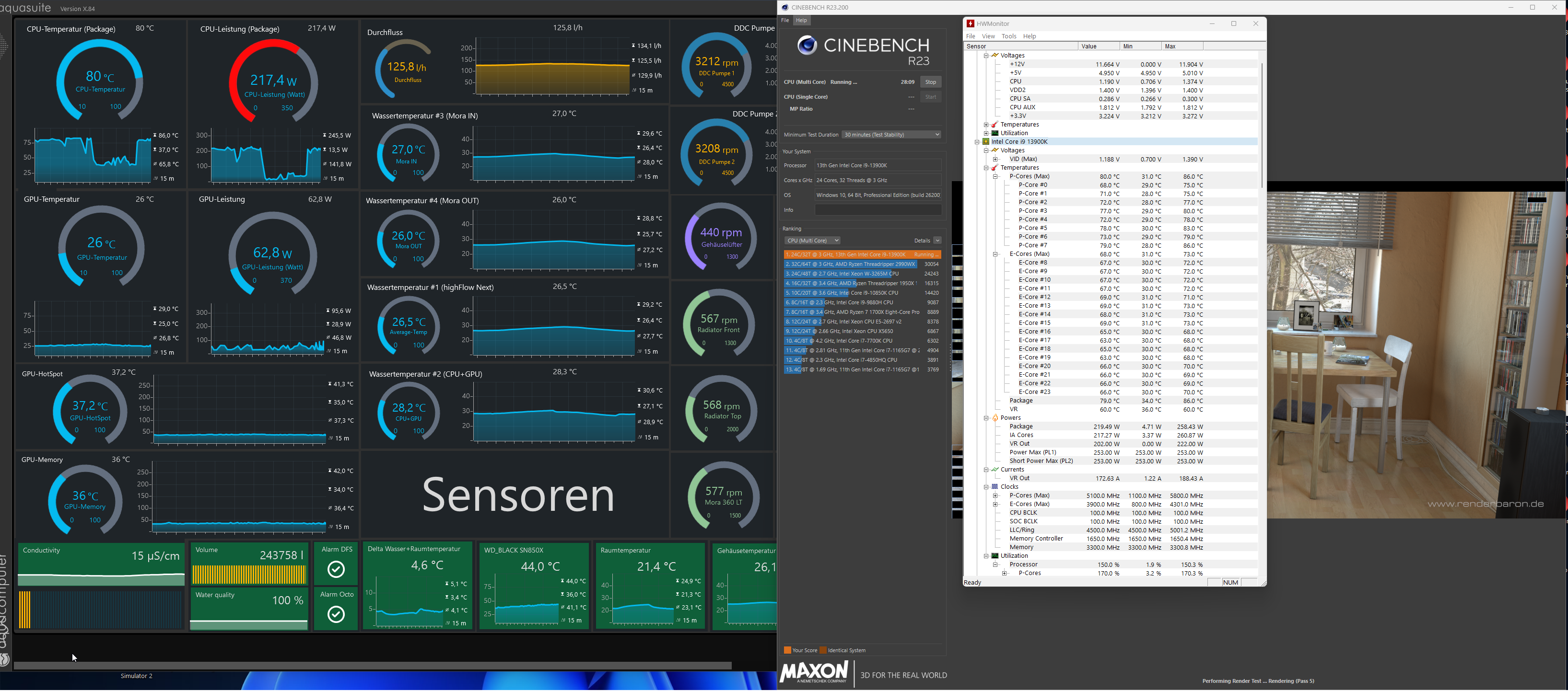Collapse the Intel Core i9 13900K node
Image resolution: width=1568 pixels, height=691 pixels.
(x=977, y=142)
